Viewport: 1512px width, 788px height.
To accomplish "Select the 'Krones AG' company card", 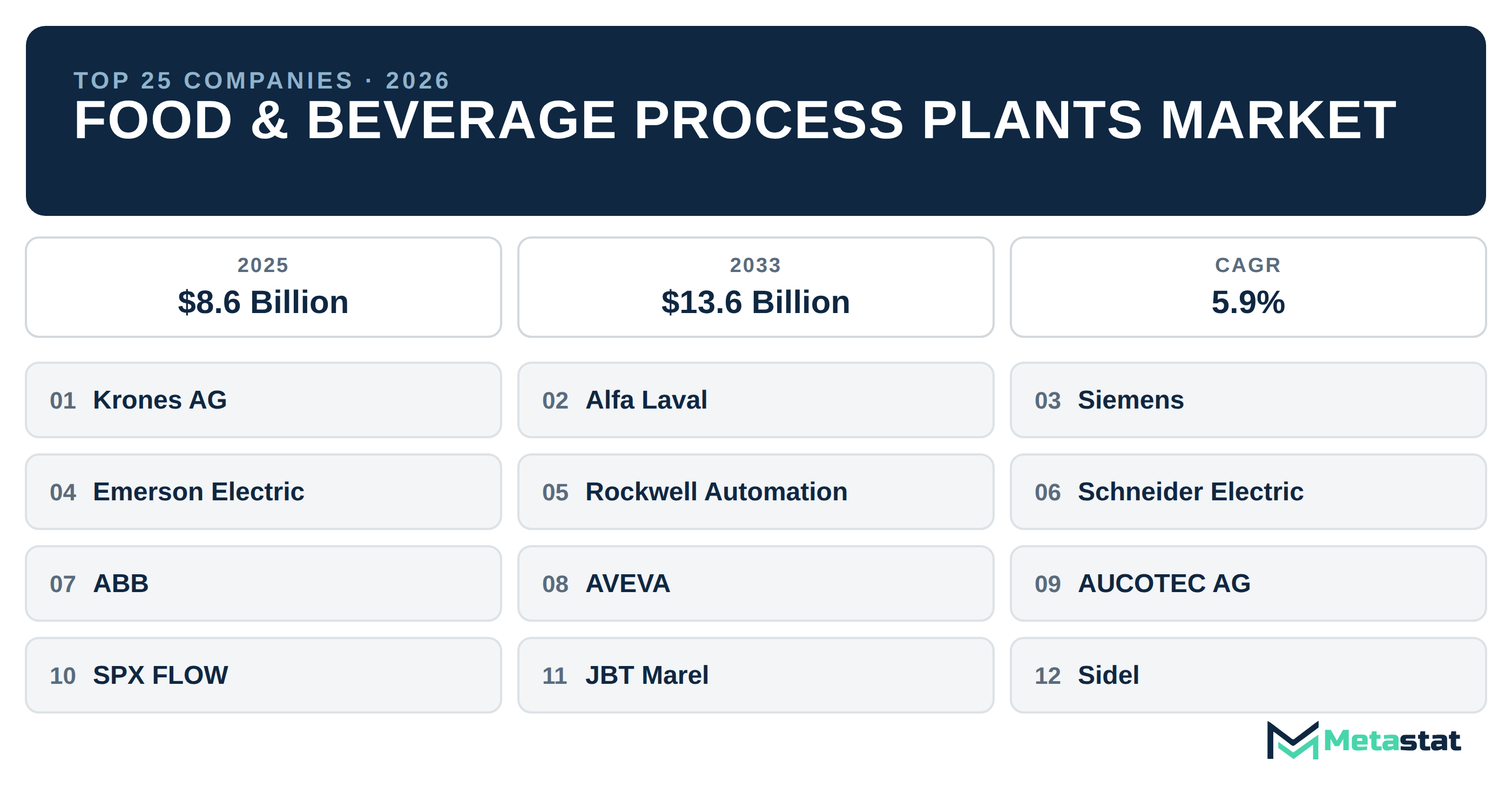I will click(x=264, y=399).
